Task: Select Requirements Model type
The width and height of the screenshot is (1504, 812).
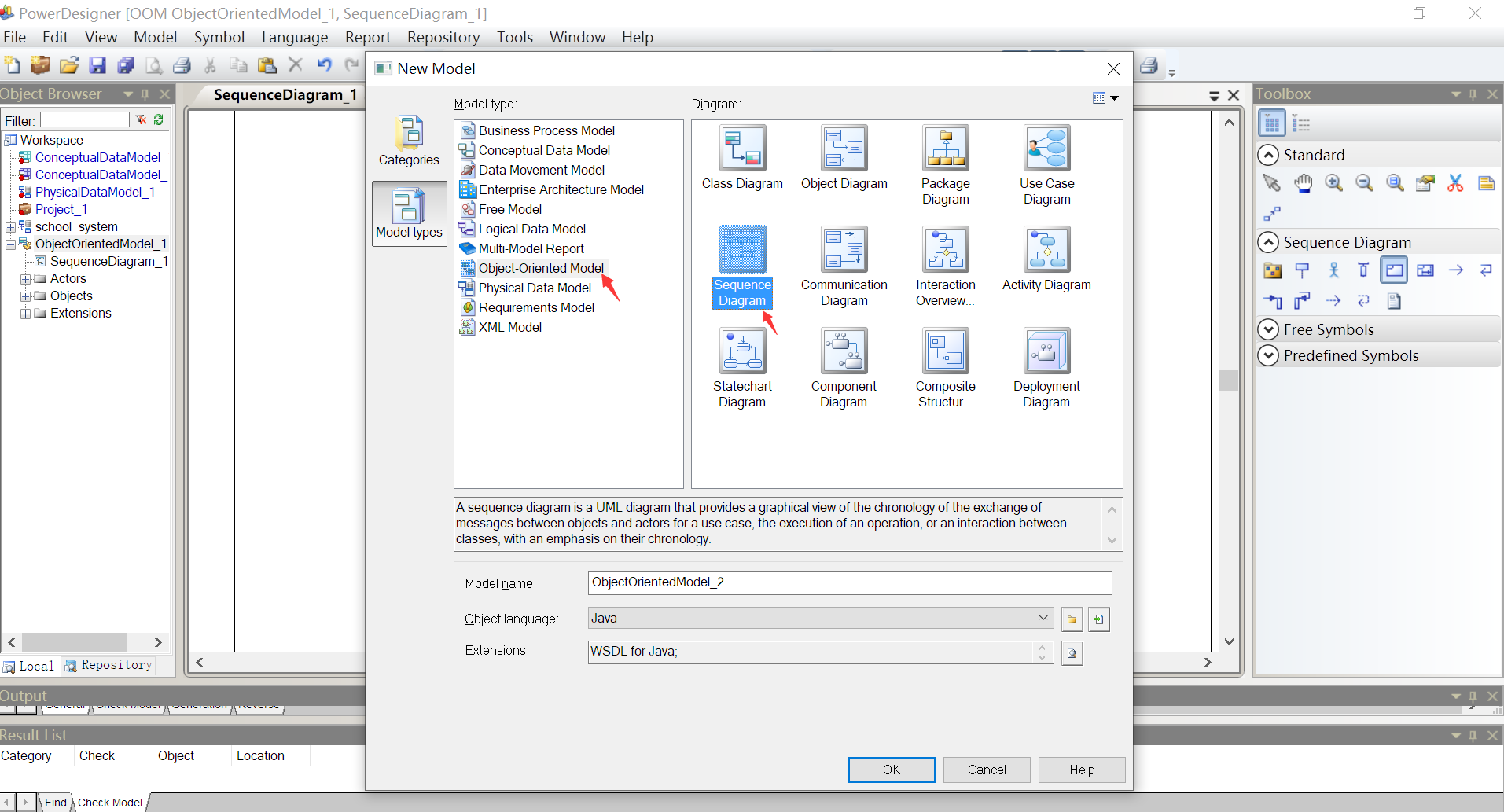Action: pos(528,307)
